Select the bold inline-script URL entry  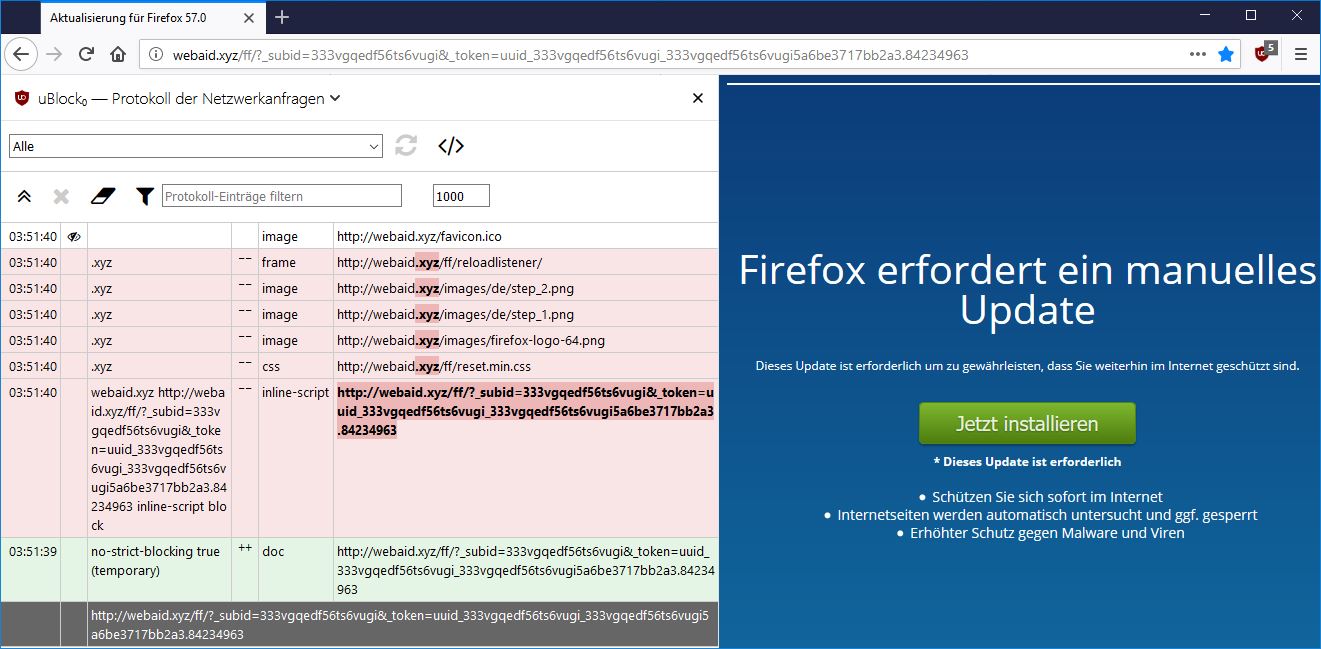click(x=525, y=411)
